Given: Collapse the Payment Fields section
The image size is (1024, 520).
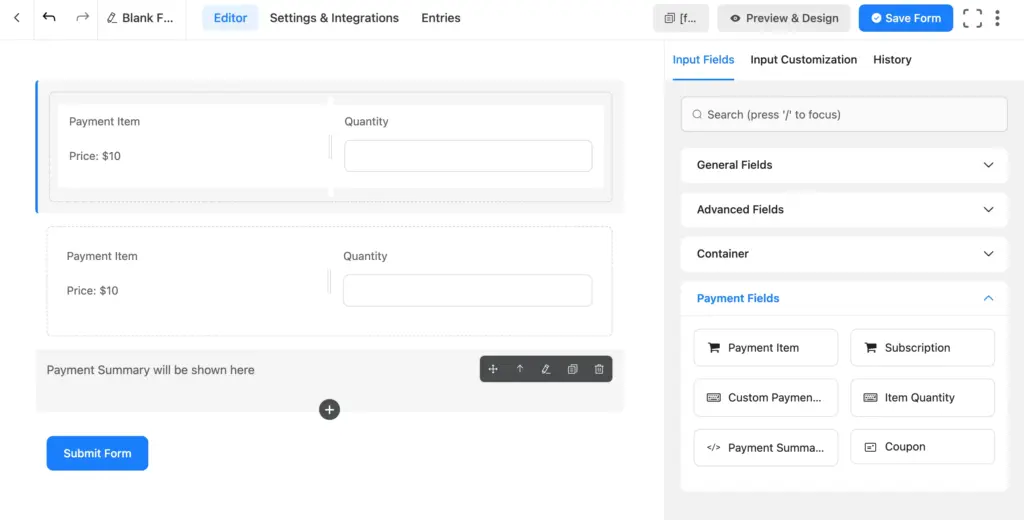Looking at the screenshot, I should [x=844, y=299].
